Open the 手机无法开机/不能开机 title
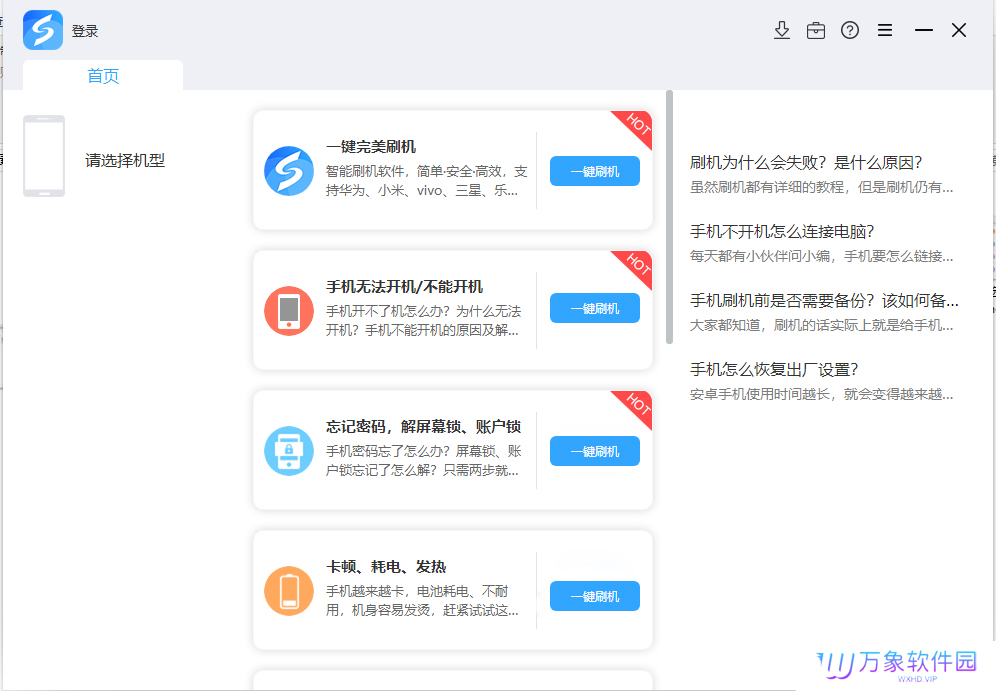 (x=405, y=286)
